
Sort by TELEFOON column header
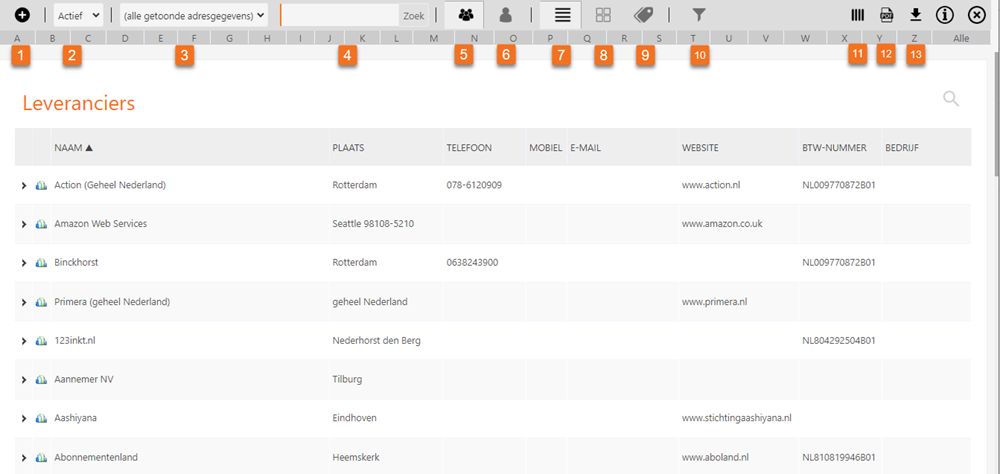click(x=469, y=147)
